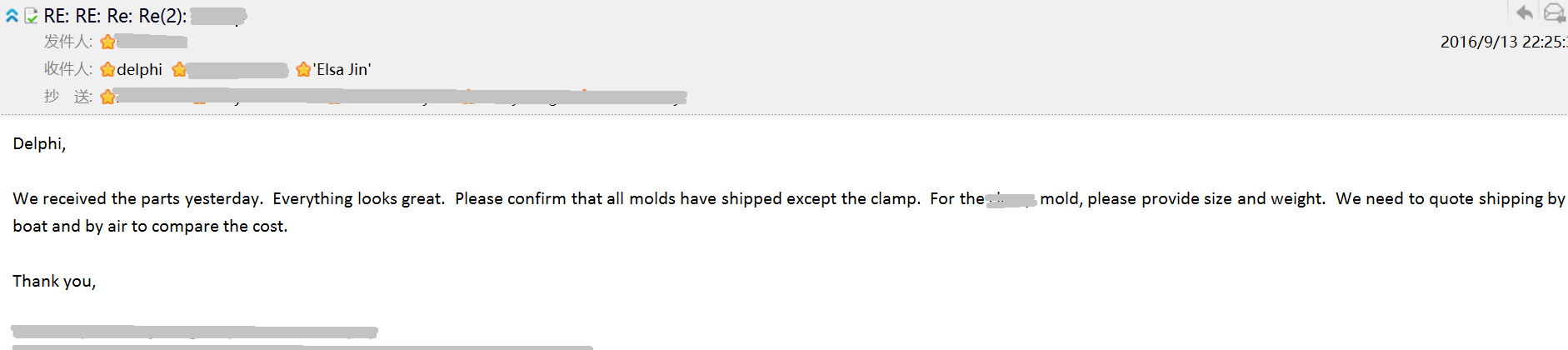Click the reply arrow icon
The width and height of the screenshot is (1568, 350).
point(1524,12)
